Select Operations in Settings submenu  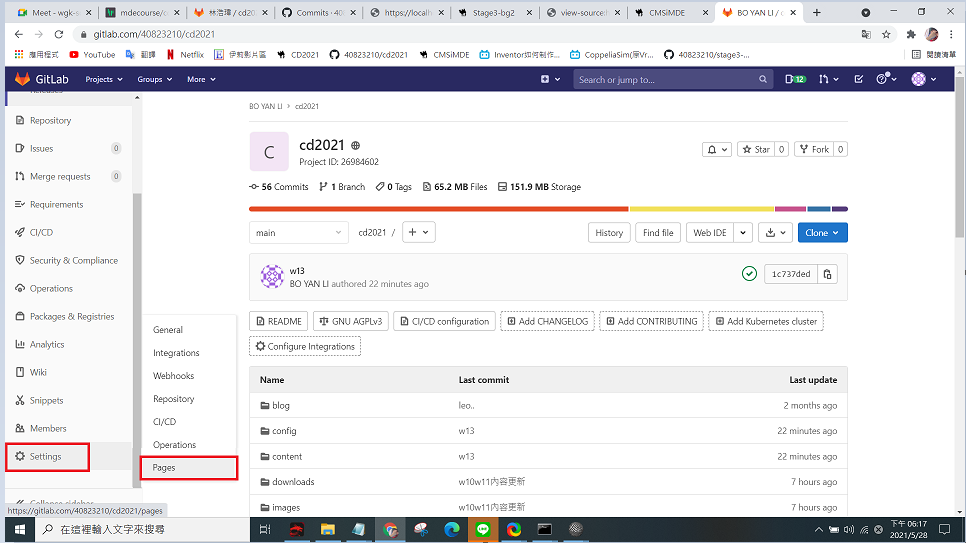(x=174, y=445)
